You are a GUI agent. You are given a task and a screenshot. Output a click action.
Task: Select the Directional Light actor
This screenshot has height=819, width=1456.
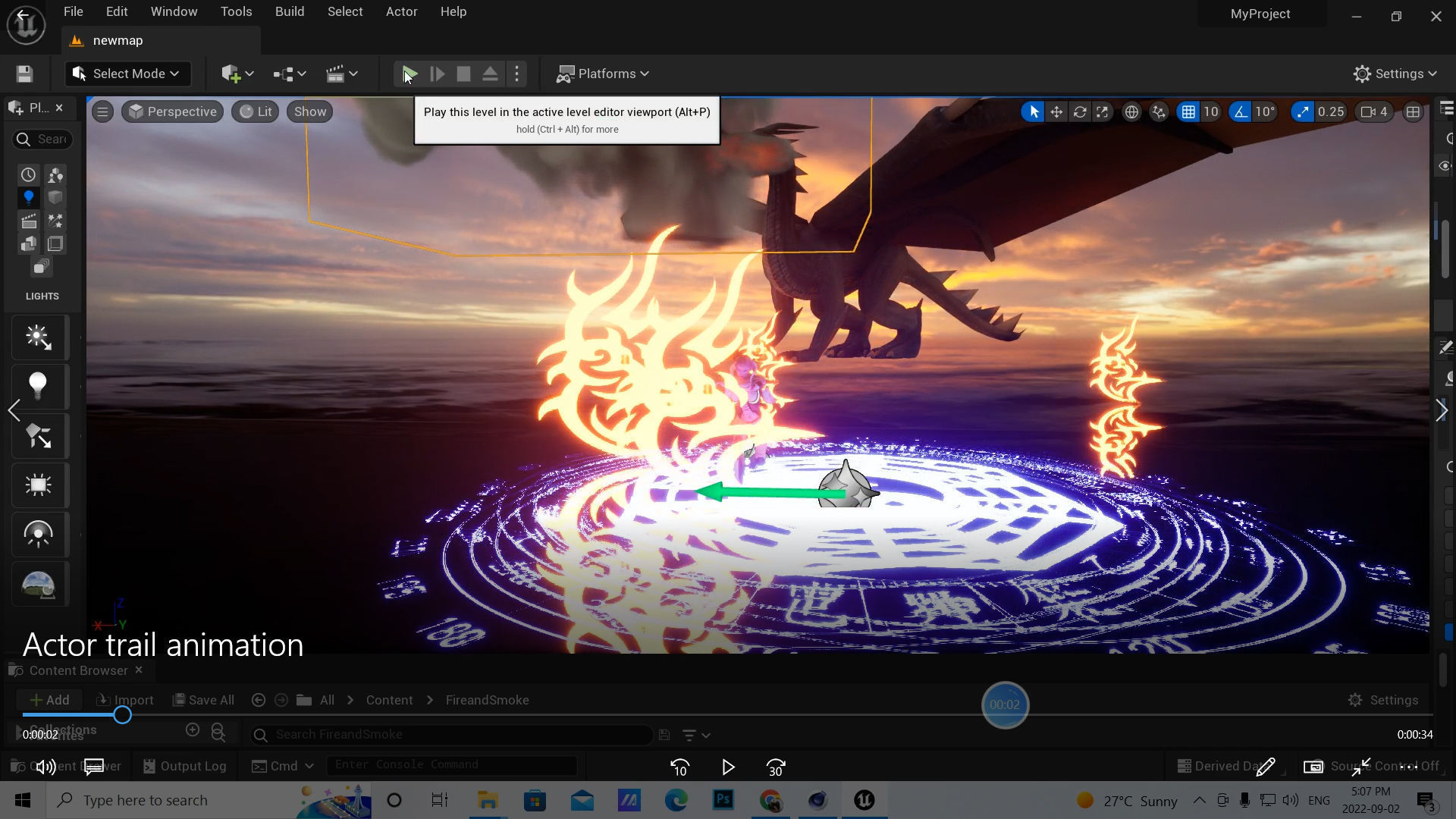coord(39,337)
